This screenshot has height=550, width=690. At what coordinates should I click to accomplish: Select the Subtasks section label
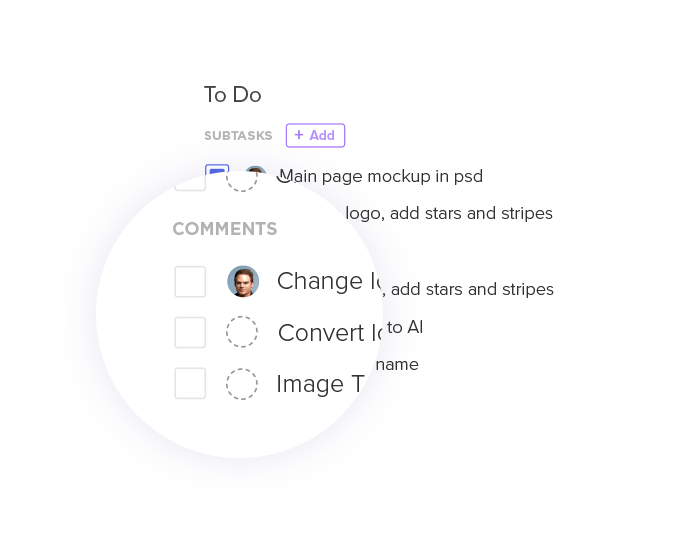click(x=238, y=136)
